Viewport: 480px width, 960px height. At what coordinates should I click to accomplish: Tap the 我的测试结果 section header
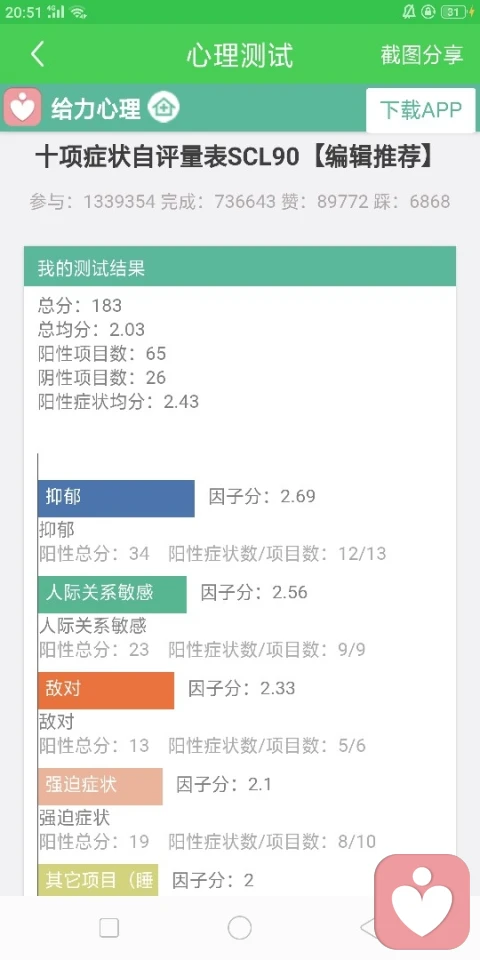pos(240,266)
